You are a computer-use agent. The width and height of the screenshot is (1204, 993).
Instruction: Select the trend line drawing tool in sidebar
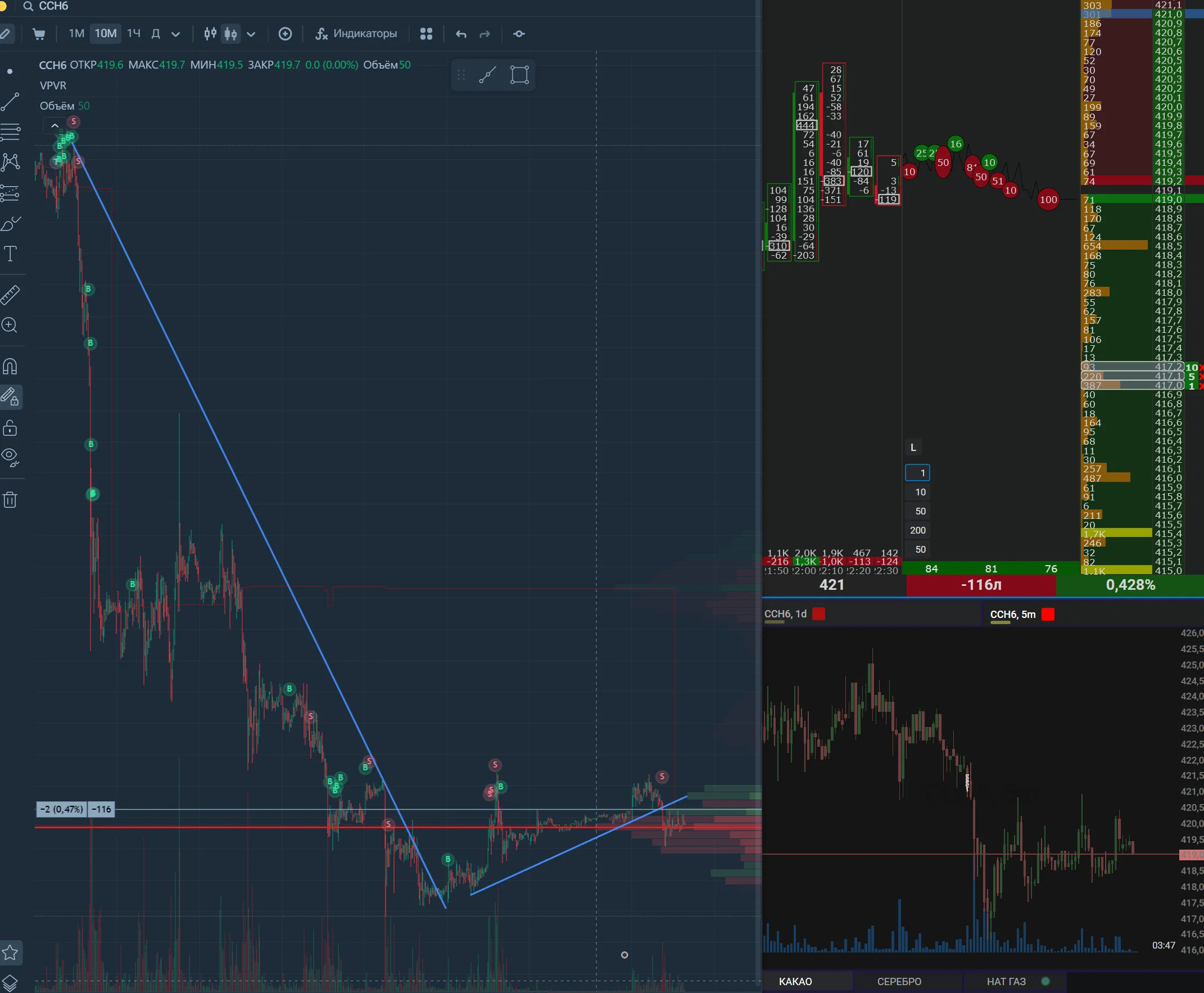click(10, 102)
